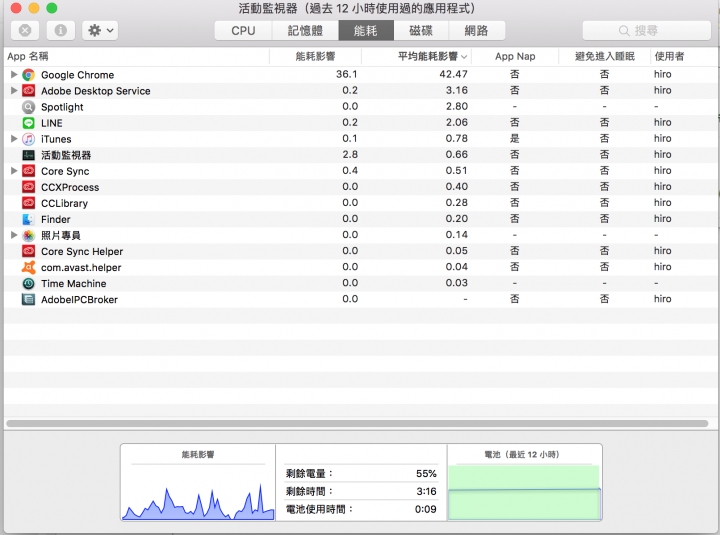Select the Time Machine process name
This screenshot has width=720, height=535.
73,283
